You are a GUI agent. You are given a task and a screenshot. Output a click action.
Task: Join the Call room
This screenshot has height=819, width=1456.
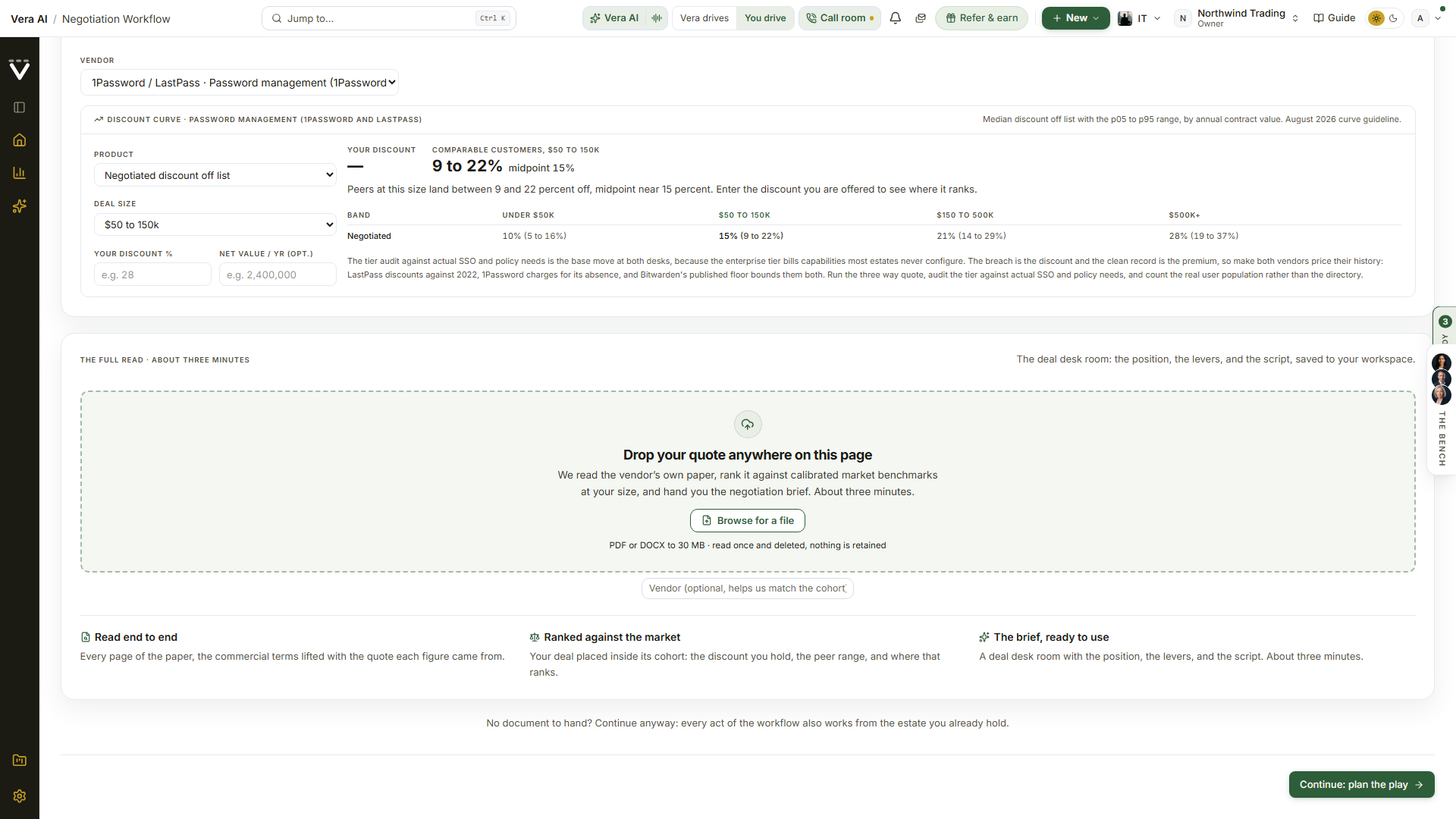pos(839,18)
